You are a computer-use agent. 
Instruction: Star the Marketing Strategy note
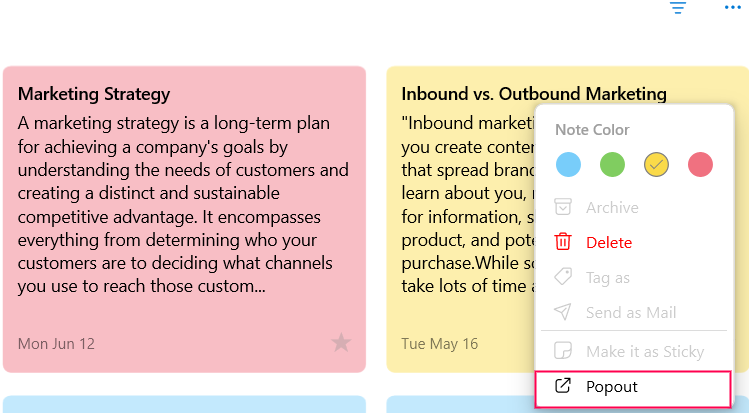(x=341, y=343)
